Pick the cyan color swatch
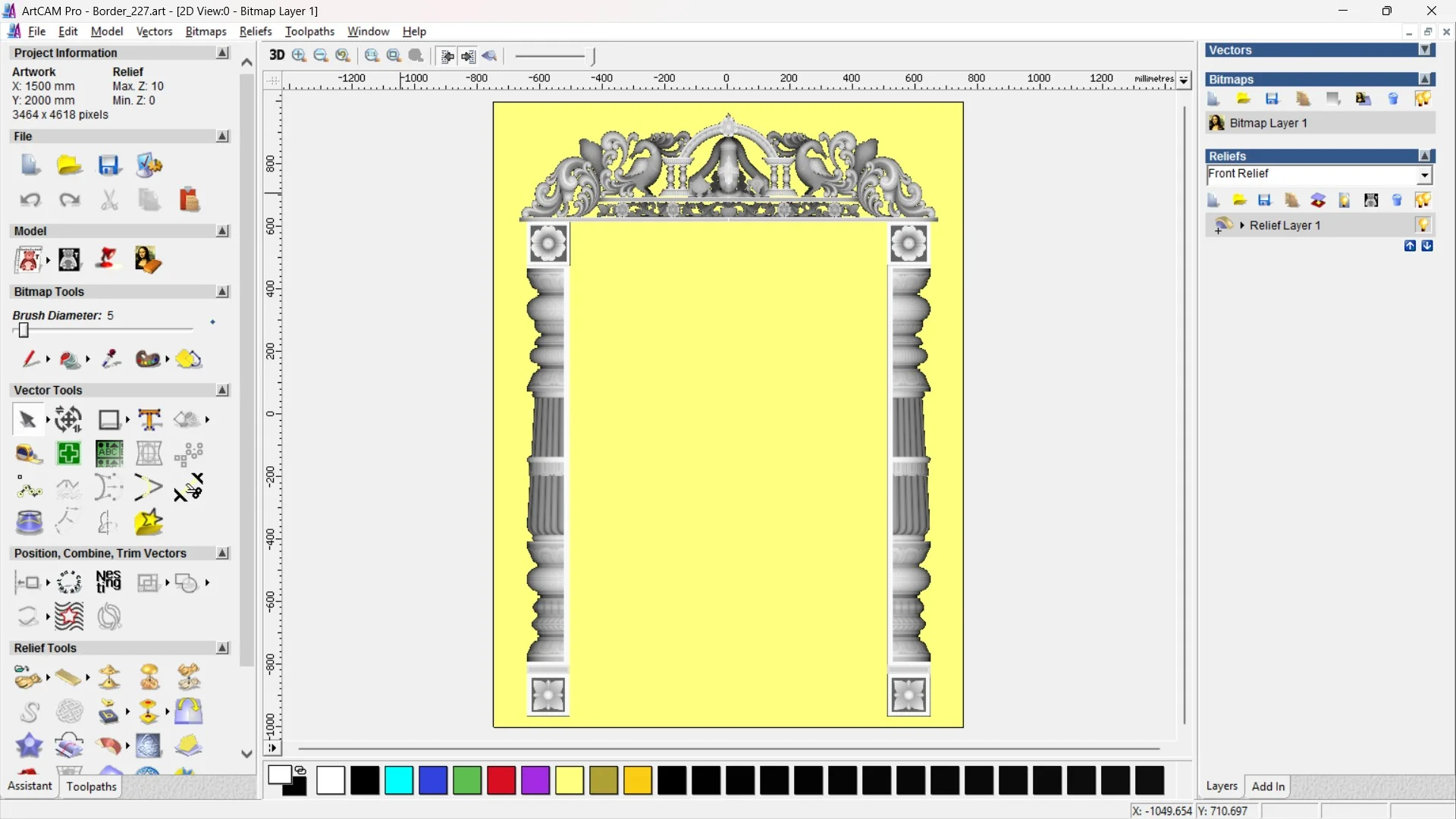The image size is (1456, 819). pos(399,780)
